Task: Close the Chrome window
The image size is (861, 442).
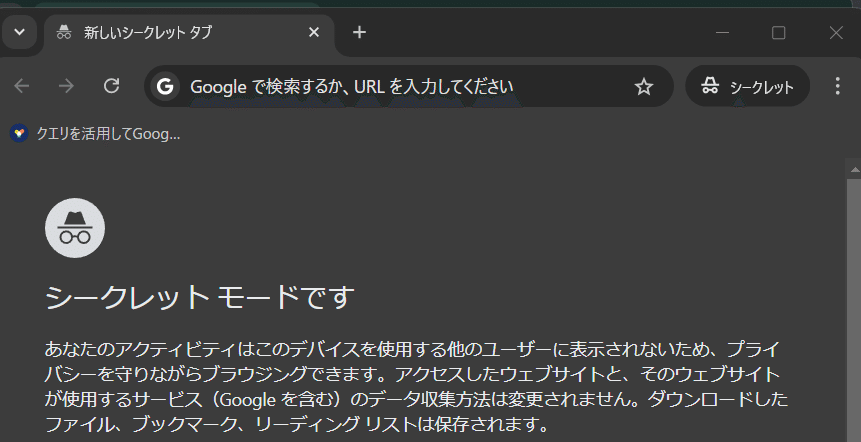Action: coord(836,33)
